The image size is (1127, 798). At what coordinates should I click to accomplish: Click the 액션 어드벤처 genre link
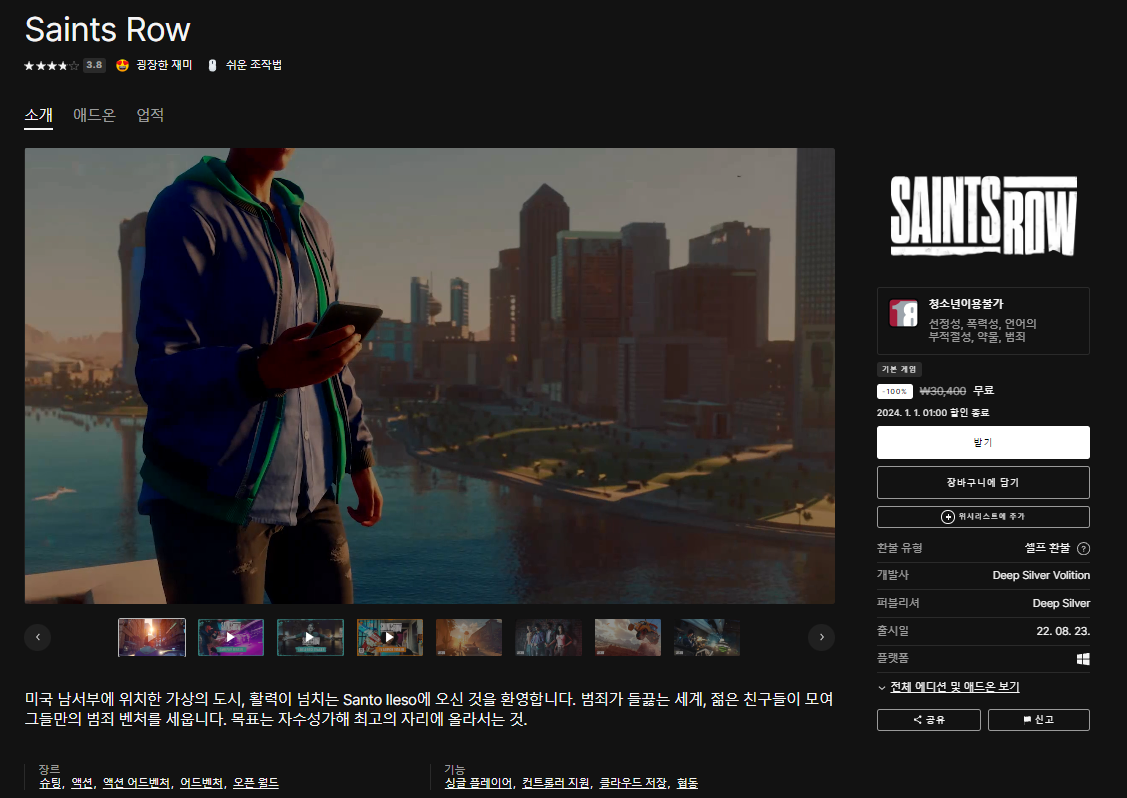pos(136,783)
